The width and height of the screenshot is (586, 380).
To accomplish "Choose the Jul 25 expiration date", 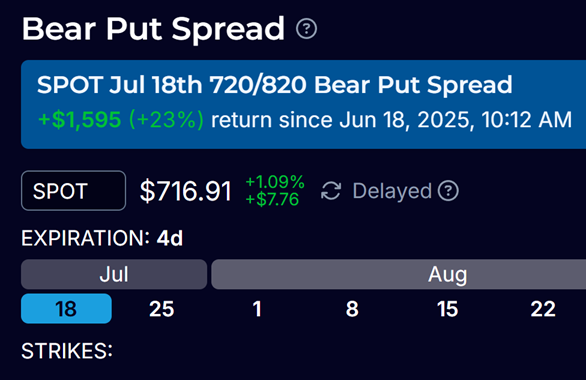I will [161, 309].
